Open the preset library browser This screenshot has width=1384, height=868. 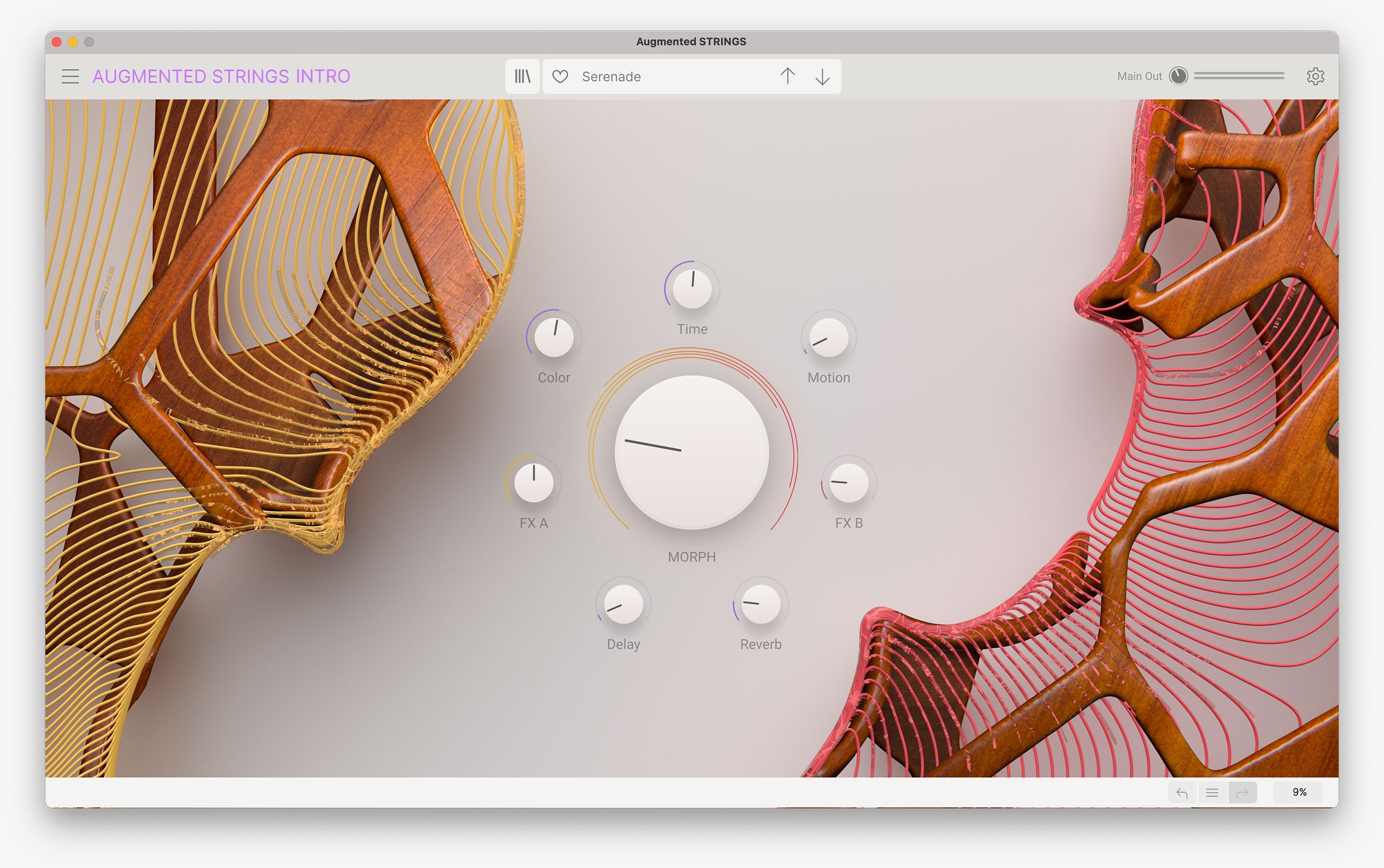[x=522, y=76]
